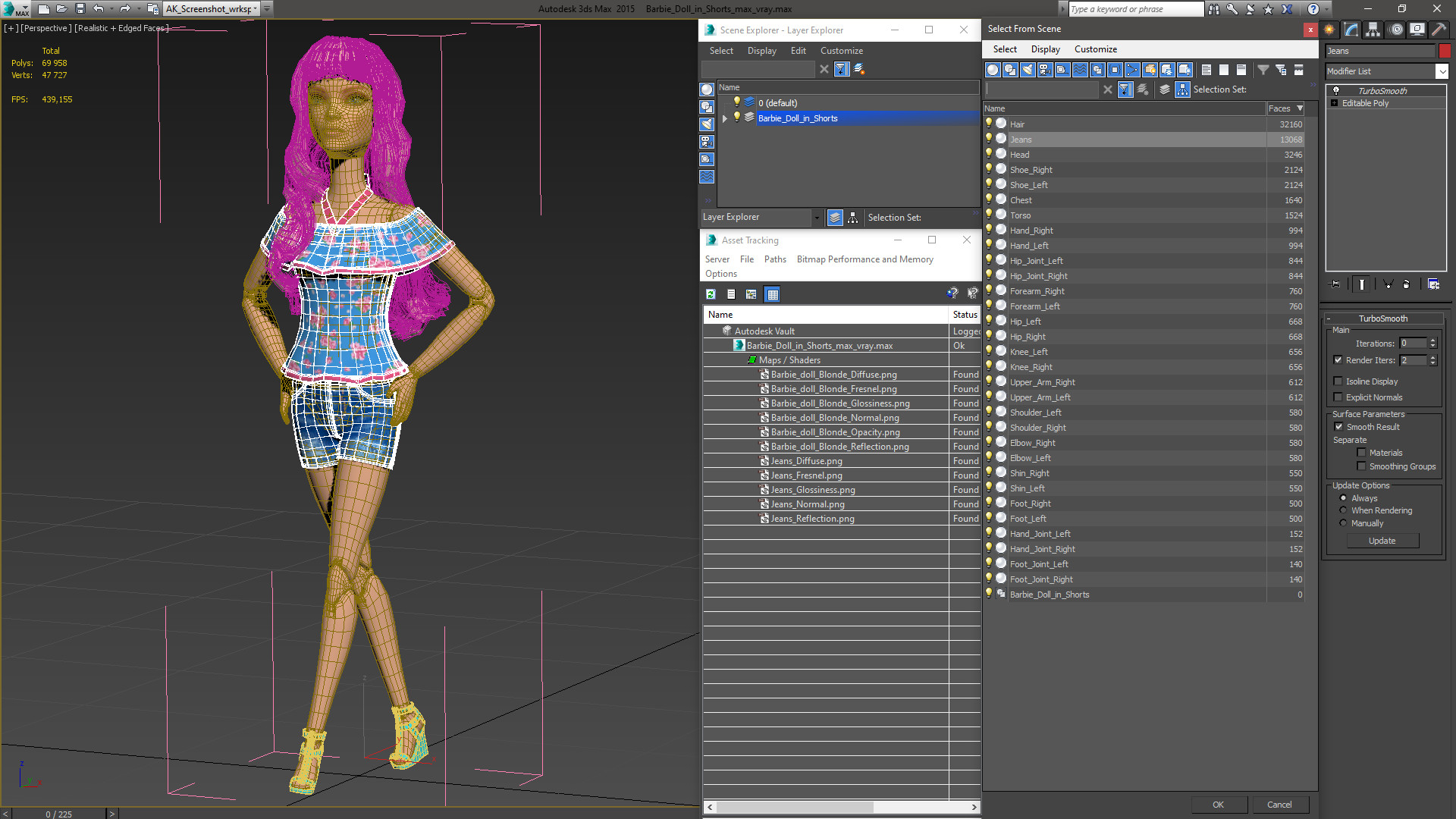Open Display menu in Select From Scene

pos(1045,49)
